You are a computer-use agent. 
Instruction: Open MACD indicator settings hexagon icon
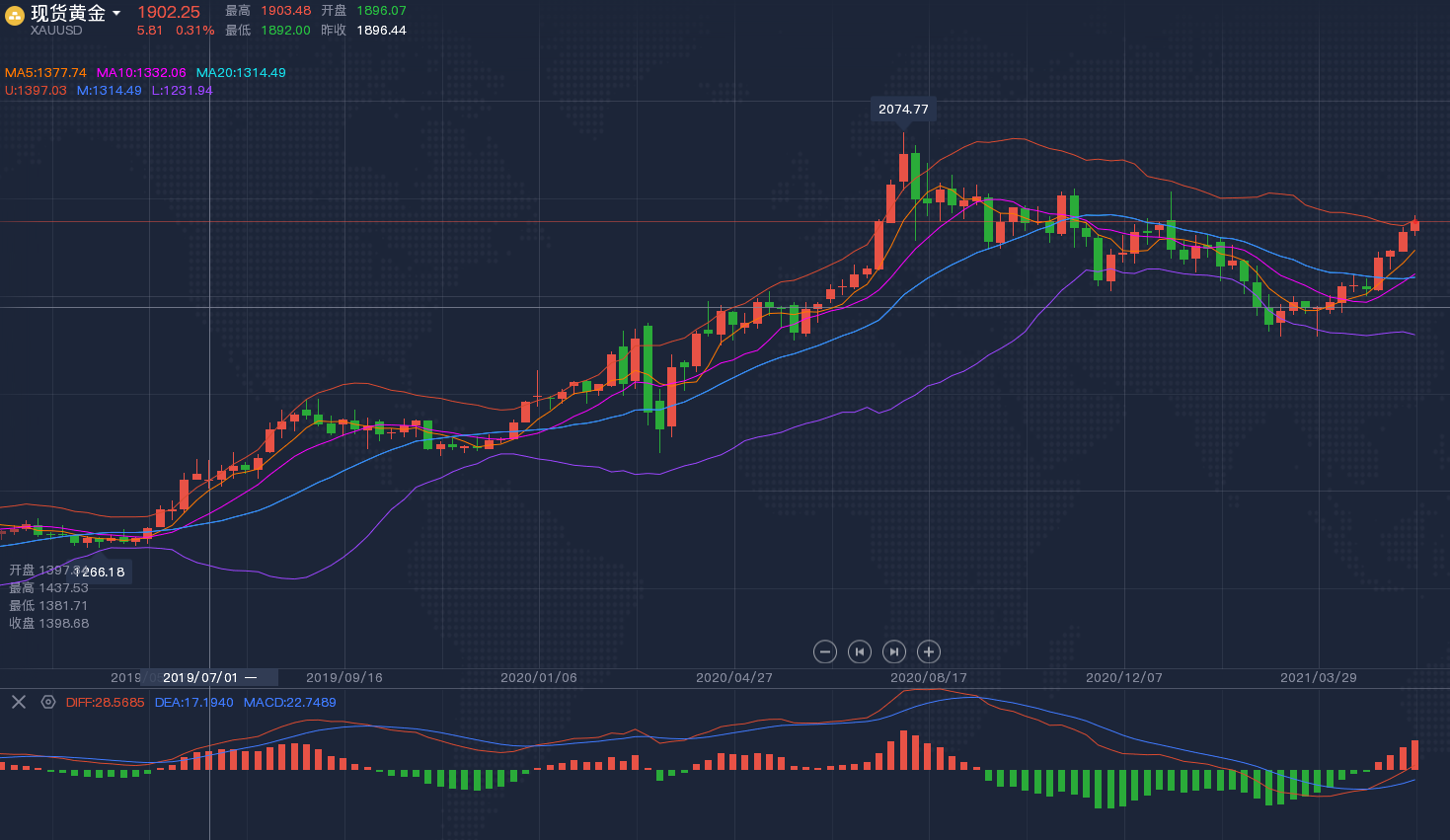47,702
